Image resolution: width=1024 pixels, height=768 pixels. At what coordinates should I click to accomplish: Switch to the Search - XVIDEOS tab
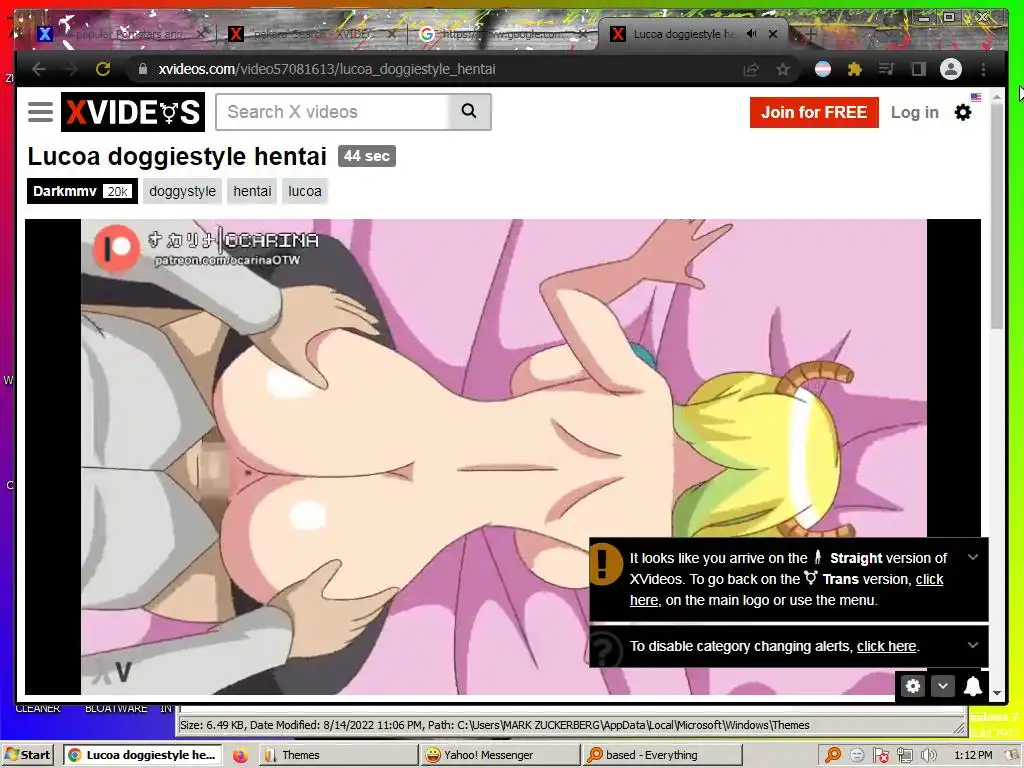coord(312,34)
